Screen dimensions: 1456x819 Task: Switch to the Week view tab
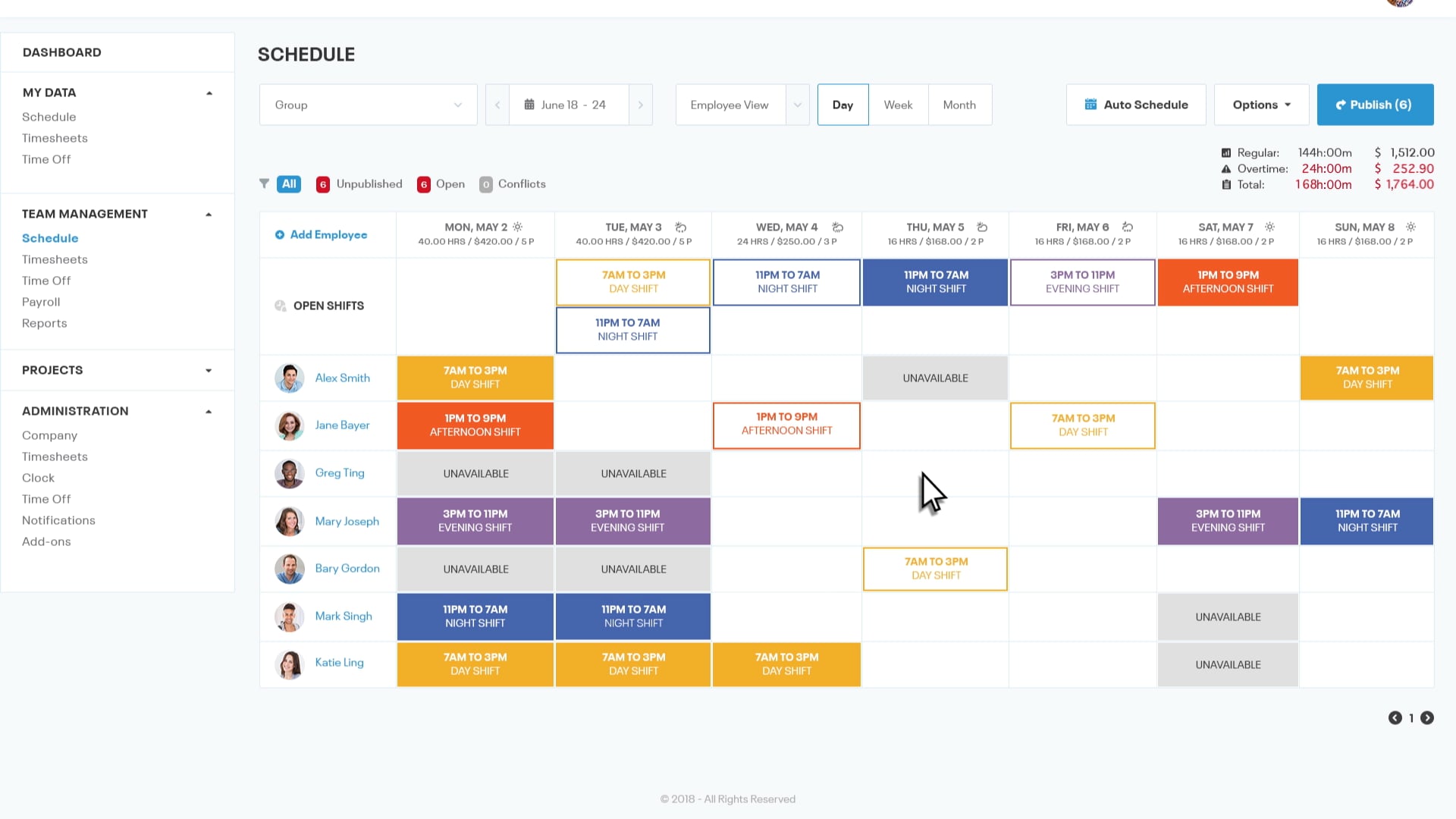pyautogui.click(x=898, y=105)
